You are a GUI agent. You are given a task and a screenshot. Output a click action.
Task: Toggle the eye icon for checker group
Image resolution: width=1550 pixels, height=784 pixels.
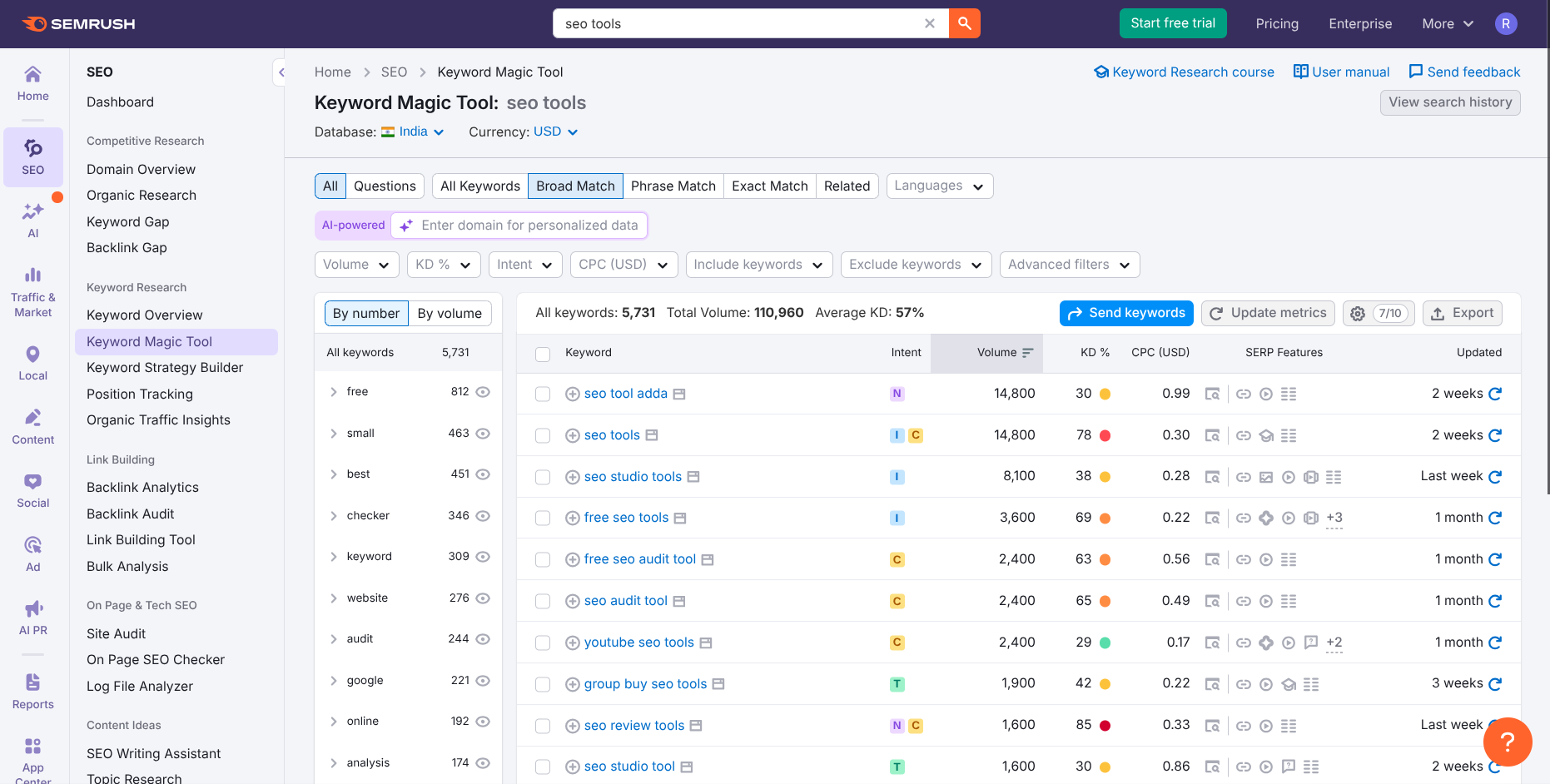click(483, 516)
